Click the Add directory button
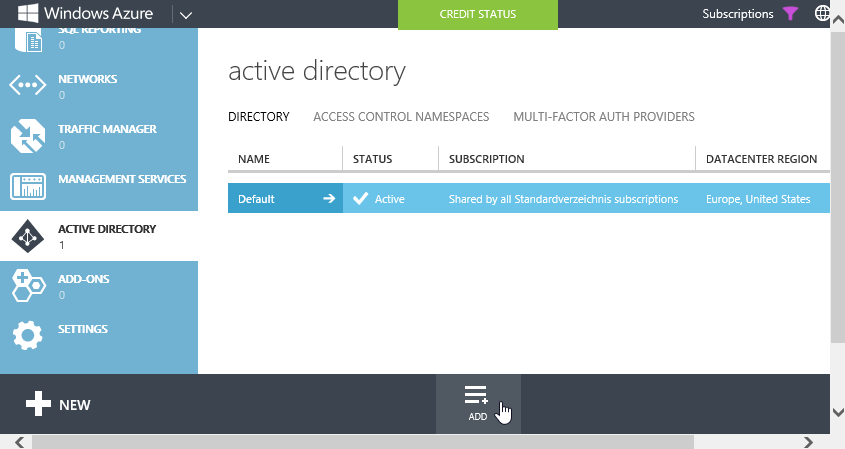The width and height of the screenshot is (845, 449). click(x=478, y=404)
